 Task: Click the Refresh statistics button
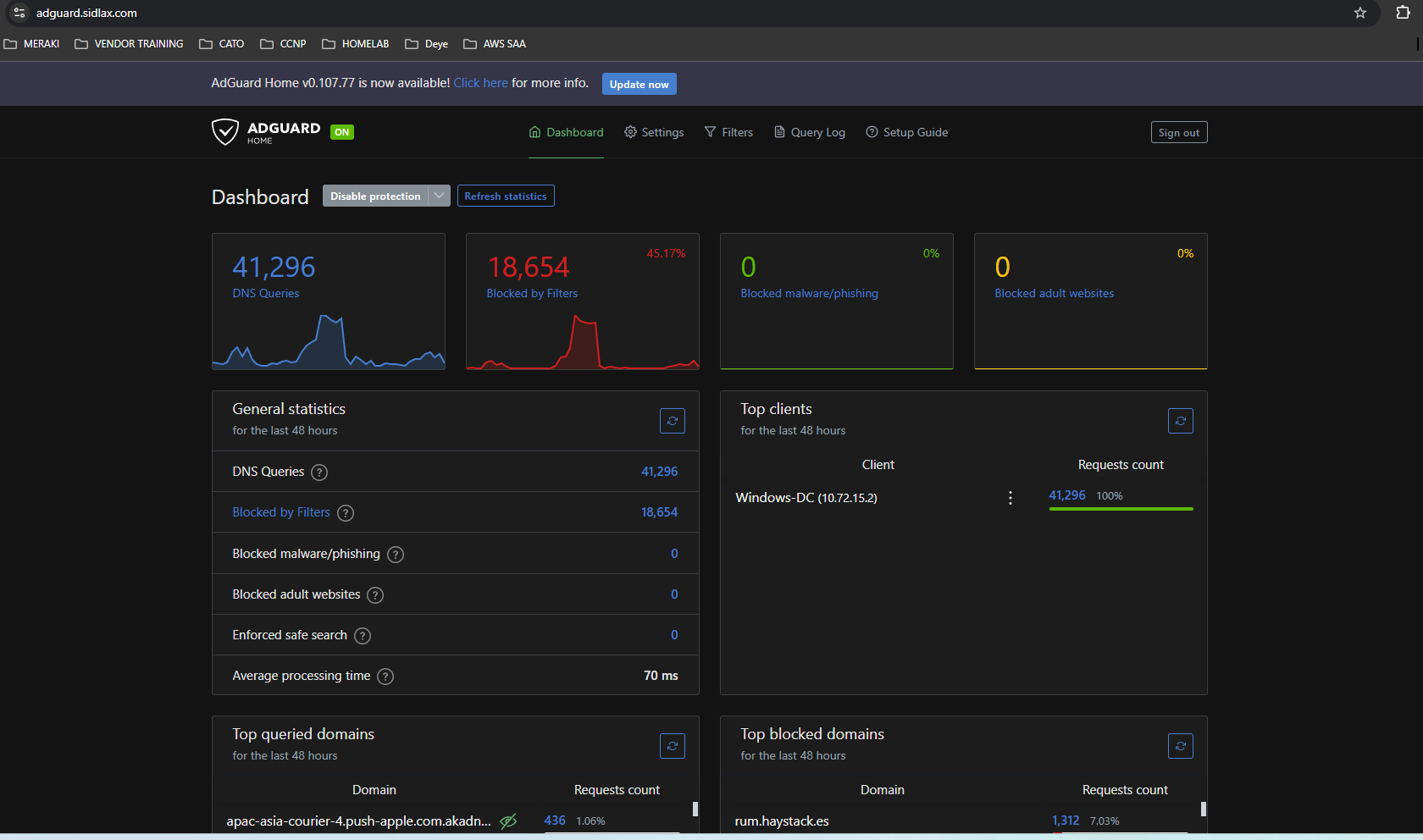[x=506, y=196]
